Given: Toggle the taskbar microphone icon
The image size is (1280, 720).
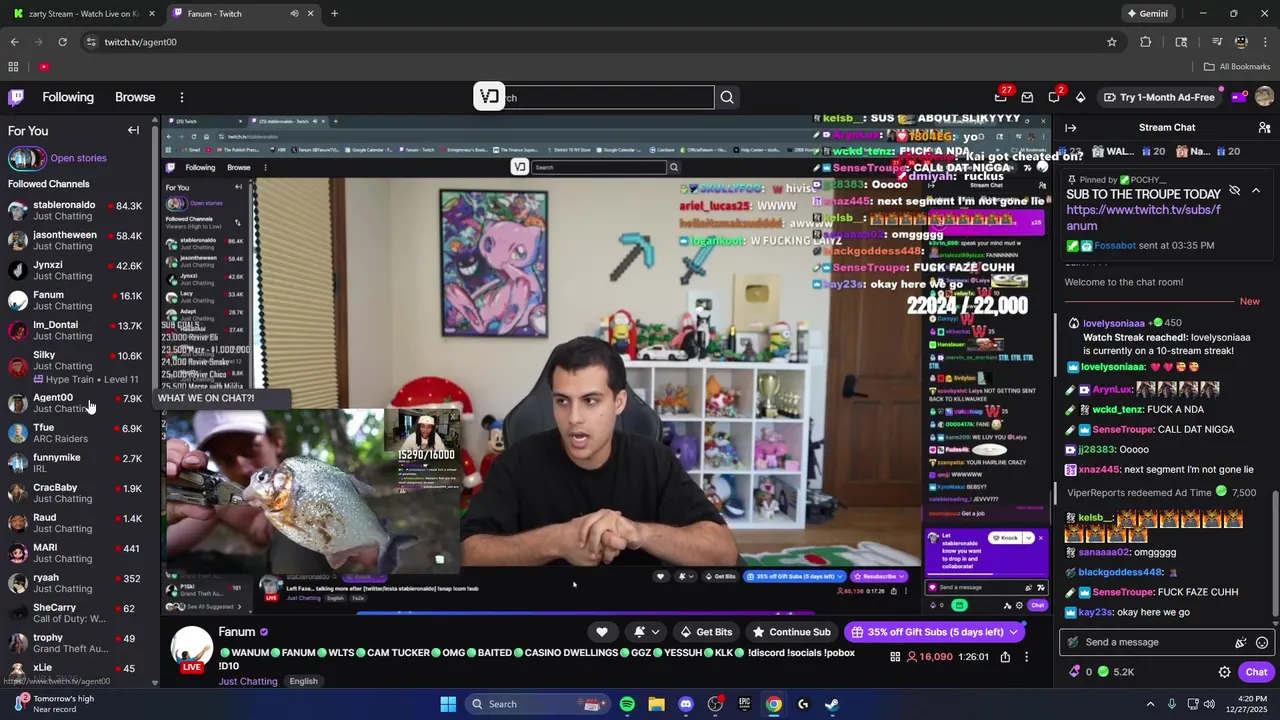Looking at the screenshot, I should pyautogui.click(x=1172, y=704).
